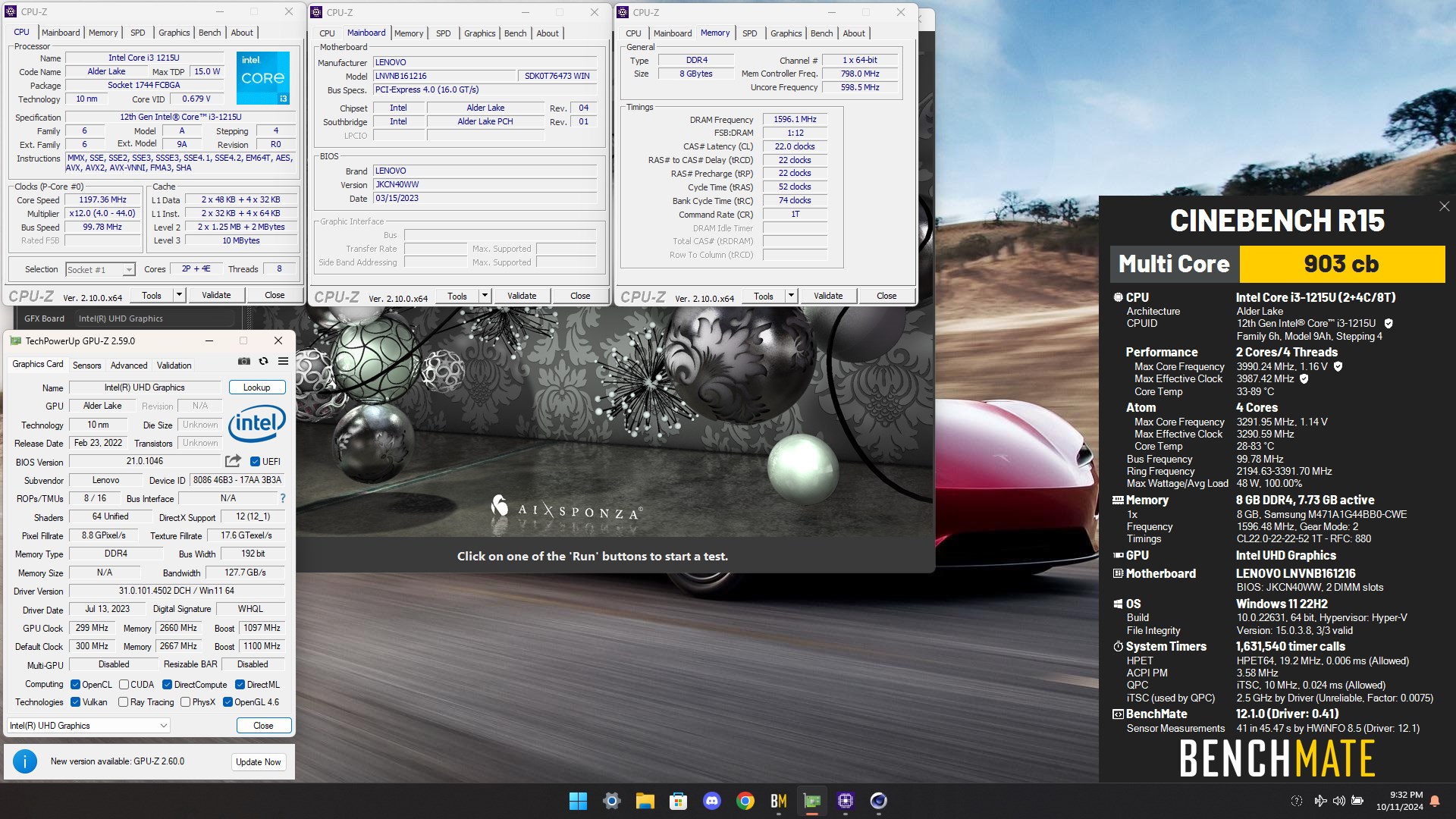This screenshot has width=1456, height=819.
Task: Switch to the Advanced tab in GPU-Z
Action: 129,366
